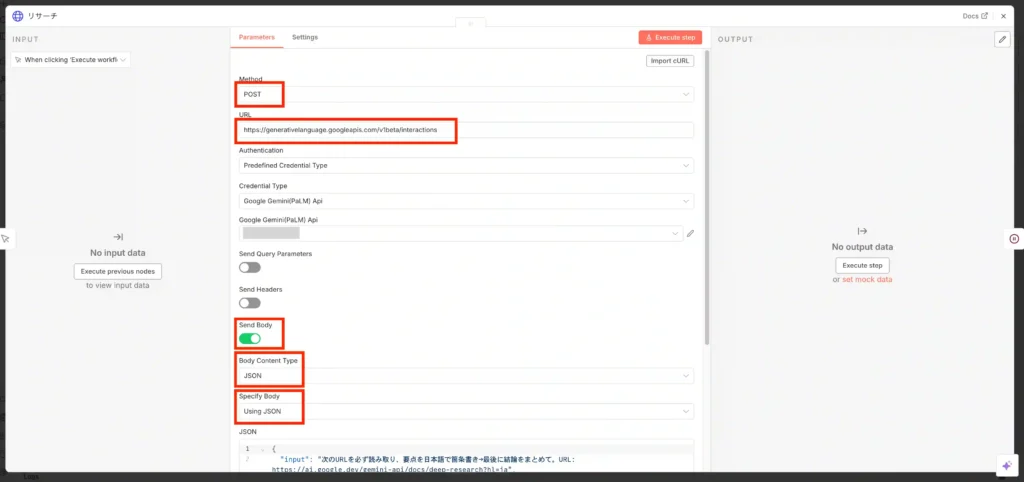This screenshot has height=482, width=1024.
Task: Click the trigger cursor icon on left edge
Action: (5, 239)
